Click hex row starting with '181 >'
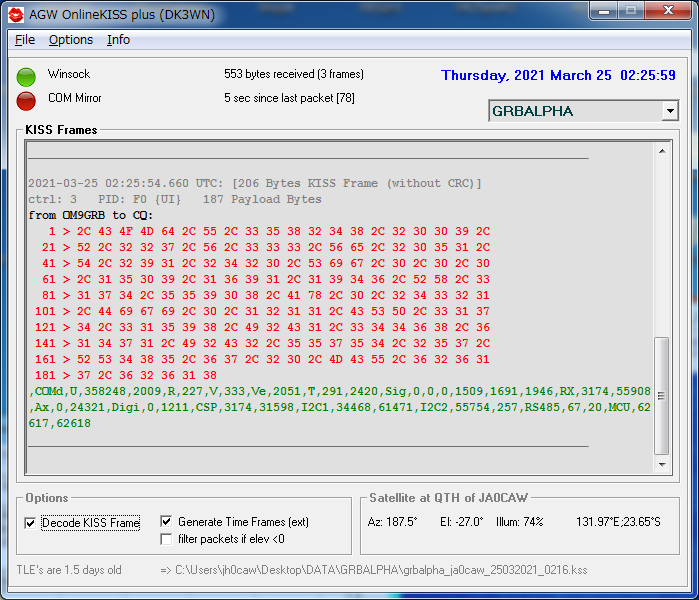This screenshot has width=699, height=600. [x=126, y=376]
